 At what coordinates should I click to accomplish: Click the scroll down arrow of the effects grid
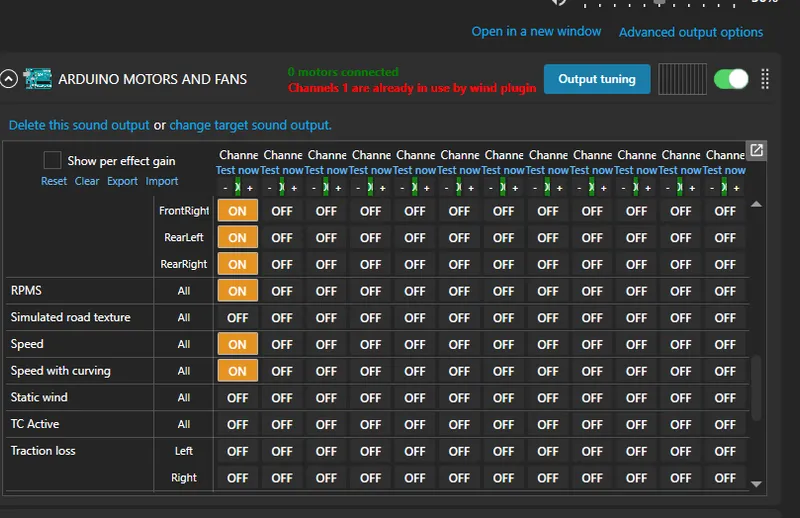(756, 484)
